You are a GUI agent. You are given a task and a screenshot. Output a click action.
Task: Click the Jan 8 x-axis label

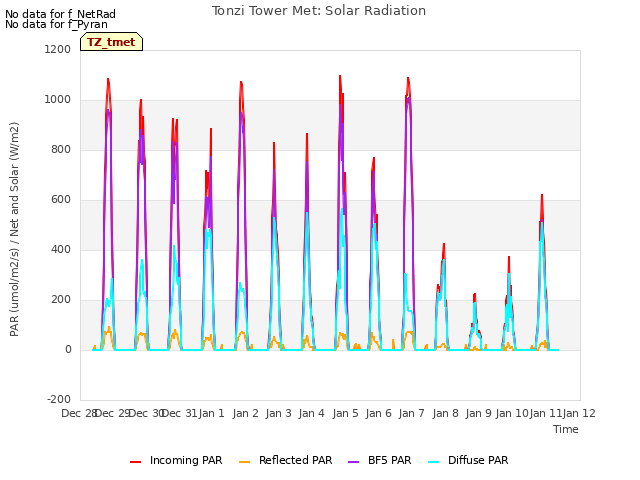(446, 413)
